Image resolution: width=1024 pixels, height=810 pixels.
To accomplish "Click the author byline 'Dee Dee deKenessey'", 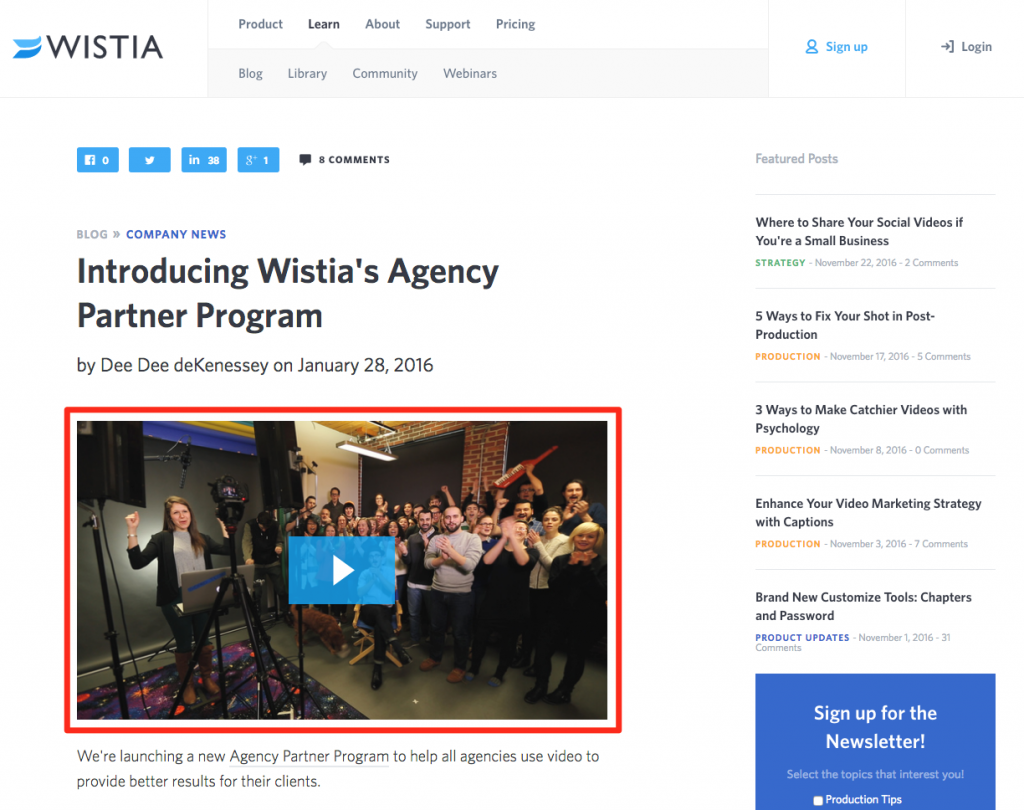I will click(x=184, y=365).
